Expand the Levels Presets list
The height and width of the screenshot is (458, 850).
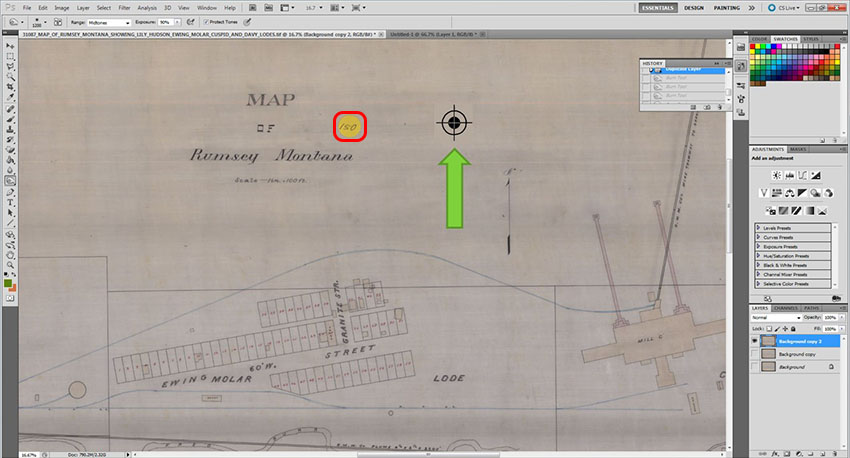click(x=758, y=227)
